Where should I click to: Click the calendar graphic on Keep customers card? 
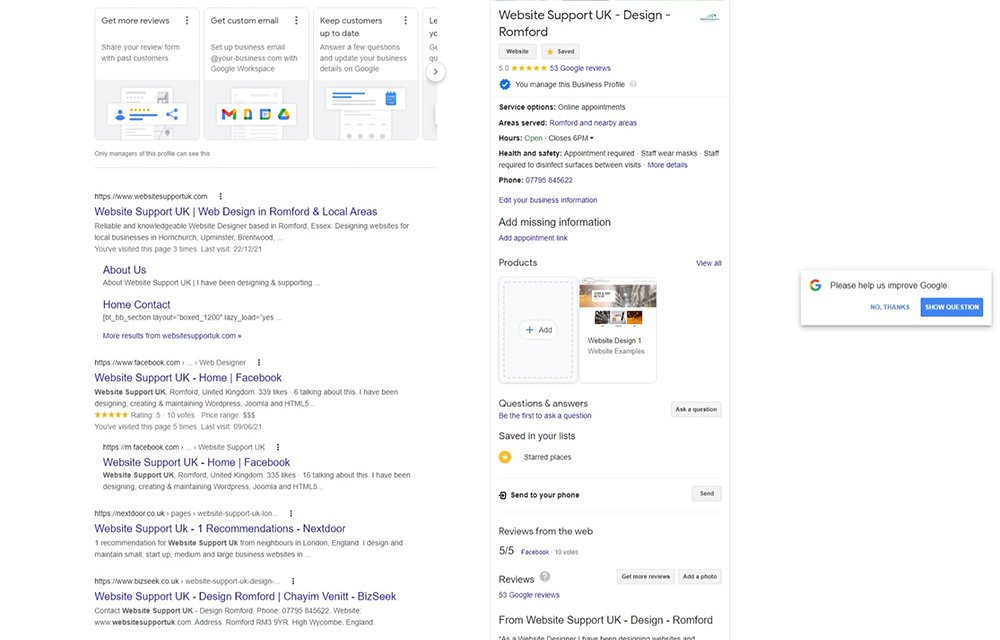[390, 98]
